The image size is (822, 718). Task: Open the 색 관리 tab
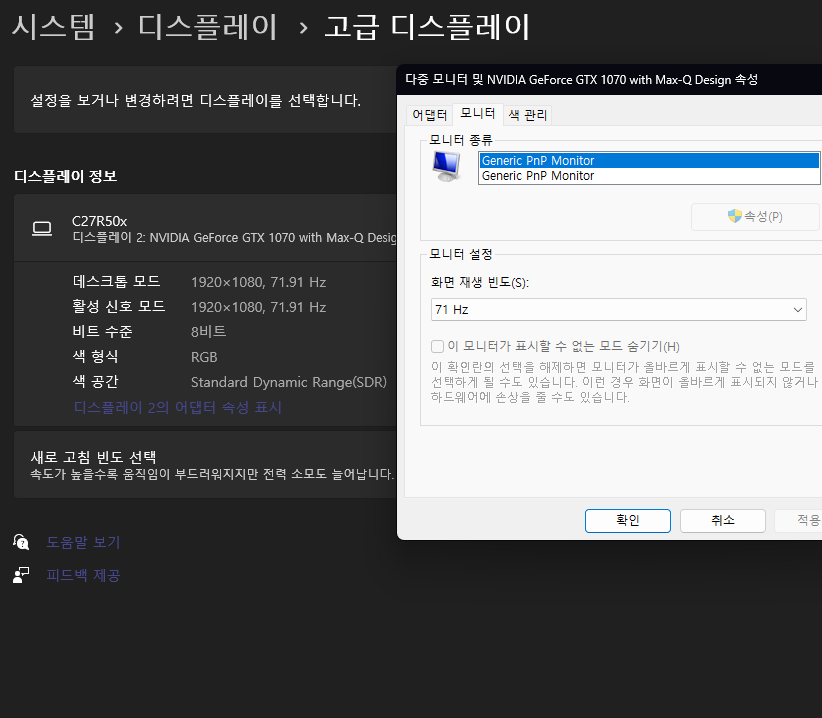pos(527,115)
